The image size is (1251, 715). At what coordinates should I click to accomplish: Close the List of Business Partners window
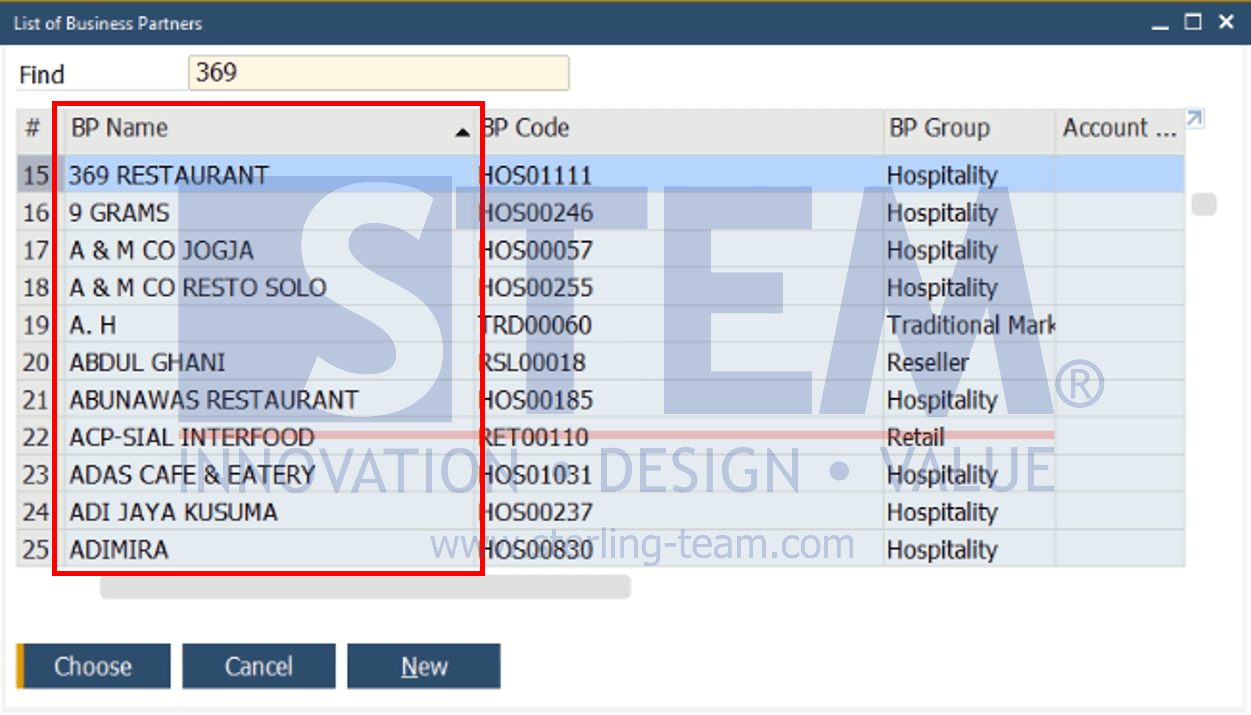coord(1226,22)
